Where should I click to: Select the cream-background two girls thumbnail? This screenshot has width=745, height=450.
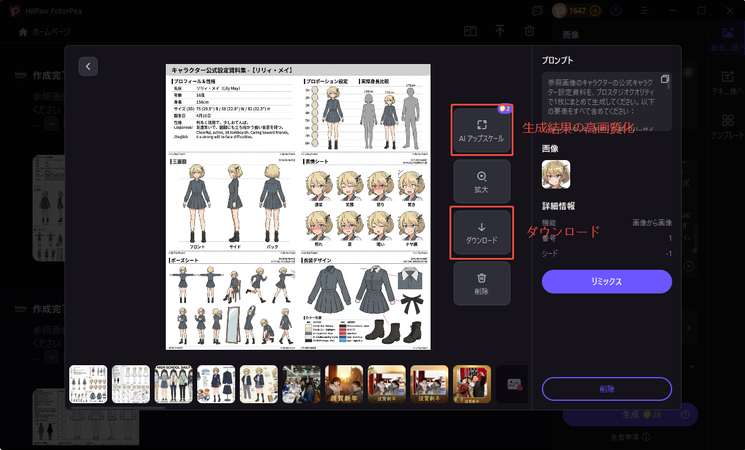(259, 384)
